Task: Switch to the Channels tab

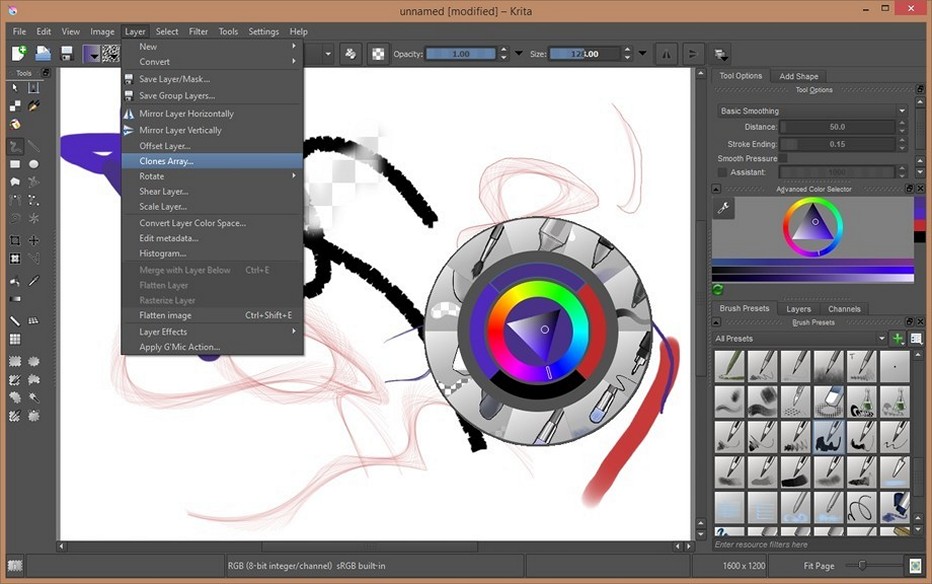Action: (x=845, y=308)
